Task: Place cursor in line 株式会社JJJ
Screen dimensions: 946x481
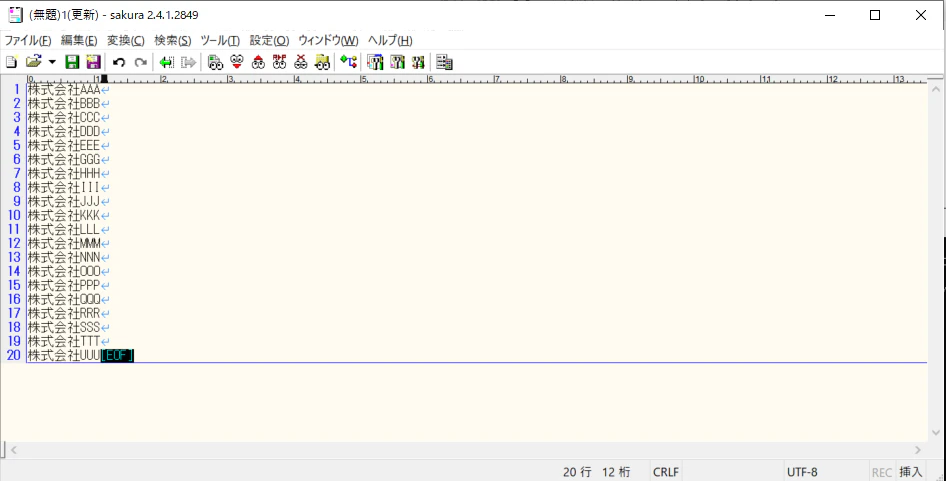Action: tap(64, 201)
